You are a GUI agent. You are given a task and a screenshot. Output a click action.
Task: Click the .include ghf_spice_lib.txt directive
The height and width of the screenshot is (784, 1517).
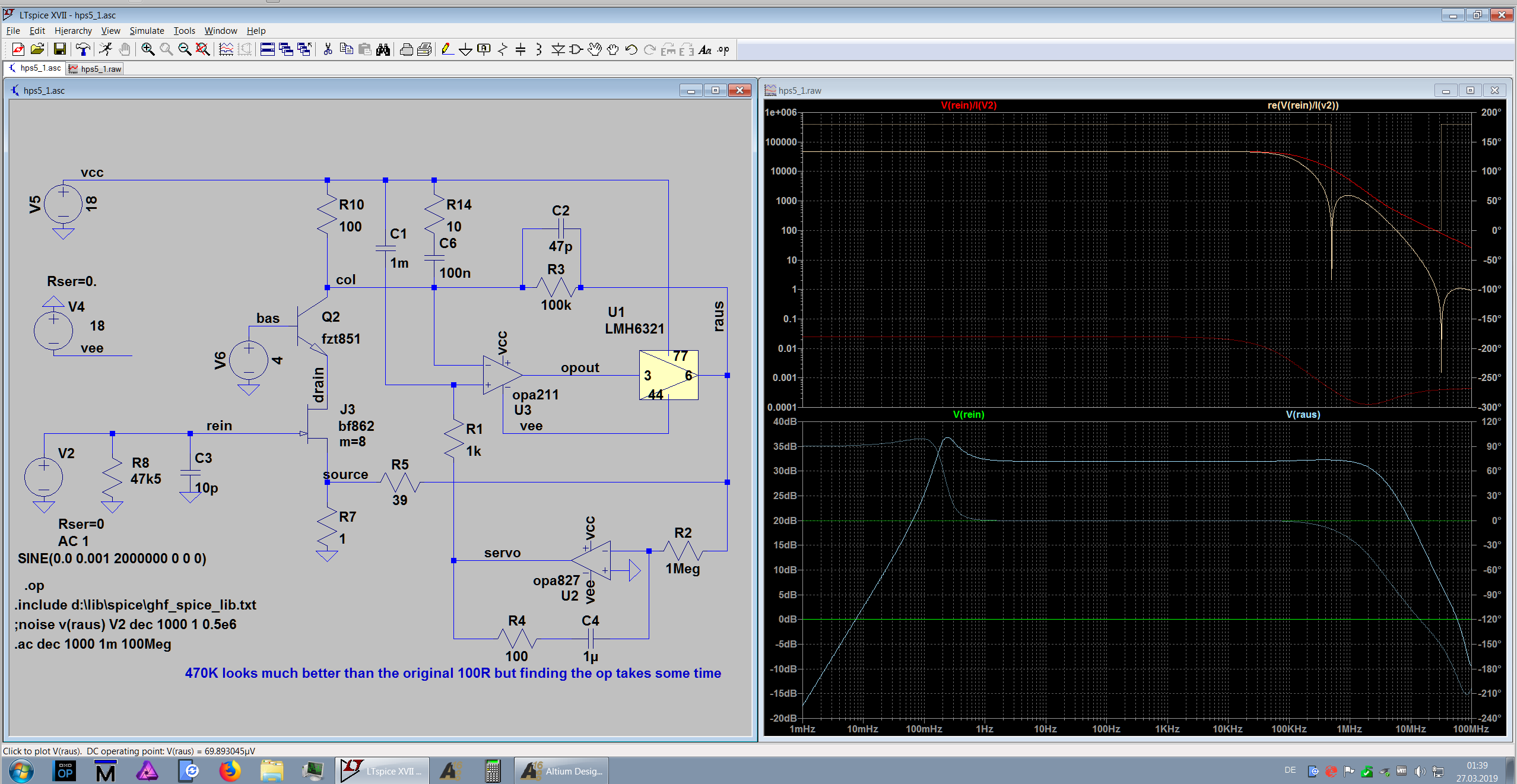pos(135,605)
